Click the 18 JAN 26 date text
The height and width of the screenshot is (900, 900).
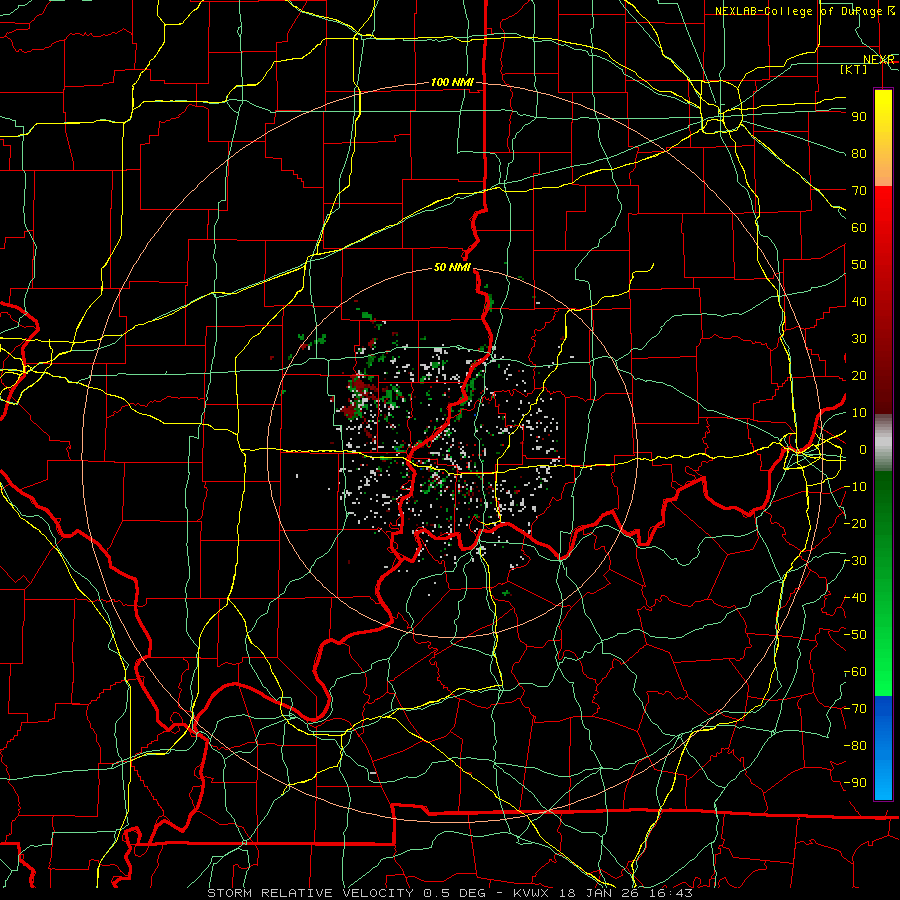coord(597,893)
